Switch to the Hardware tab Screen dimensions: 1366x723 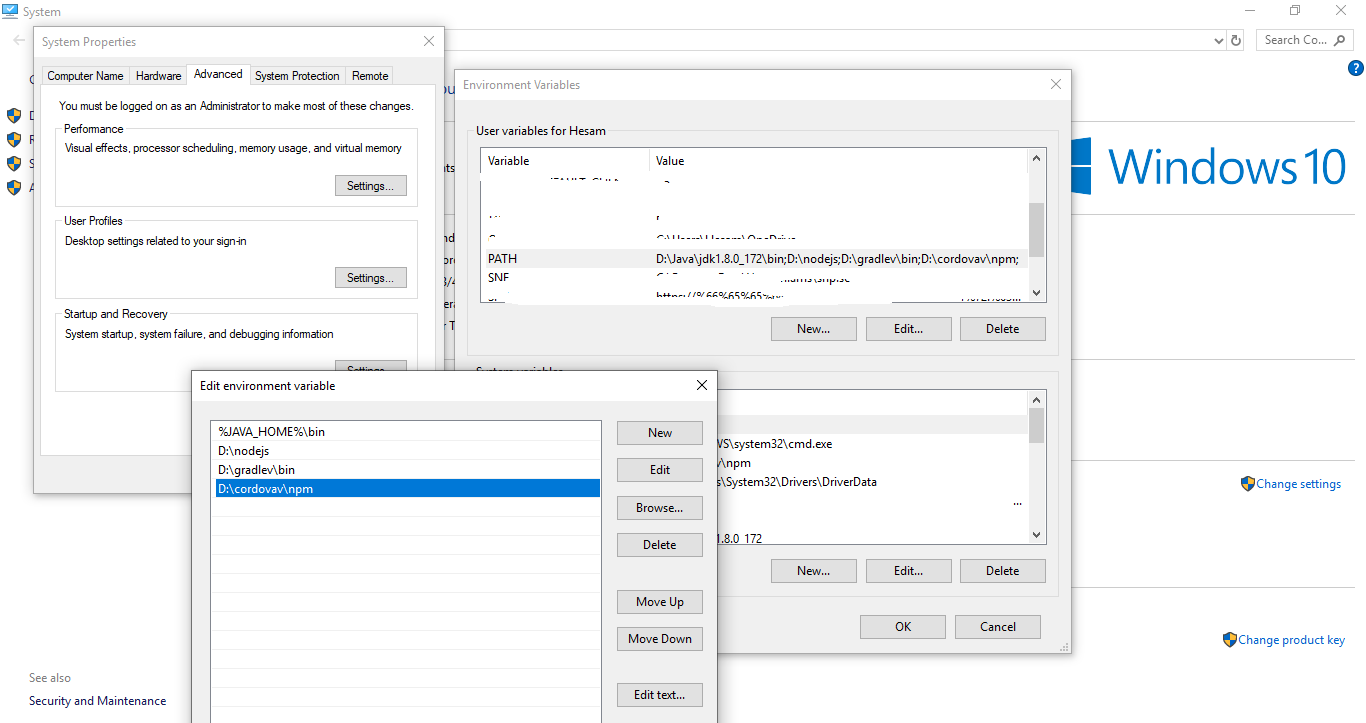(x=158, y=76)
